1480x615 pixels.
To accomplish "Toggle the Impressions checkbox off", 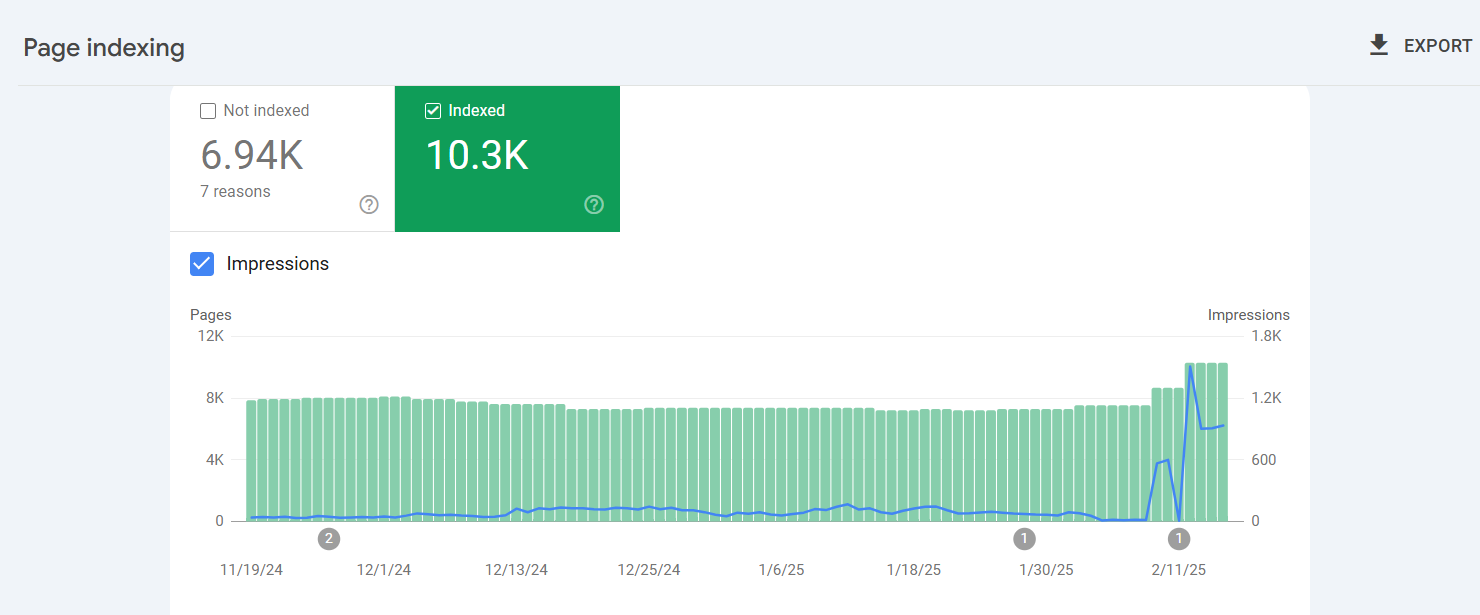I will 202,264.
